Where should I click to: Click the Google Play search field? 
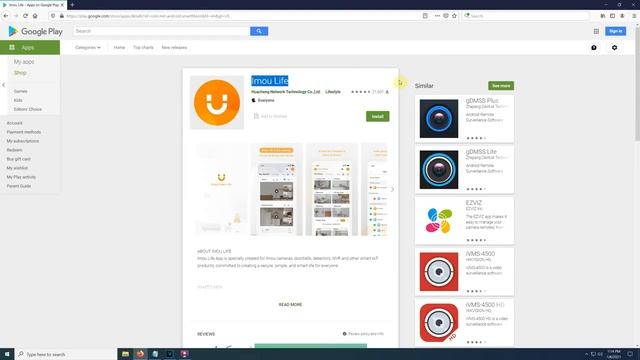(x=162, y=31)
